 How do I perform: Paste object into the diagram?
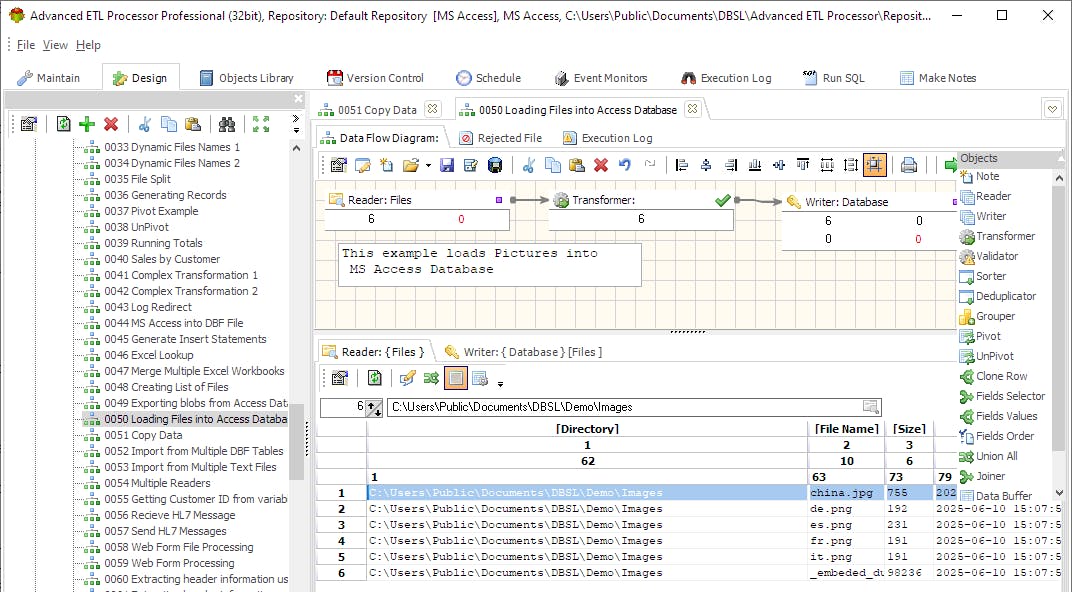tap(576, 165)
